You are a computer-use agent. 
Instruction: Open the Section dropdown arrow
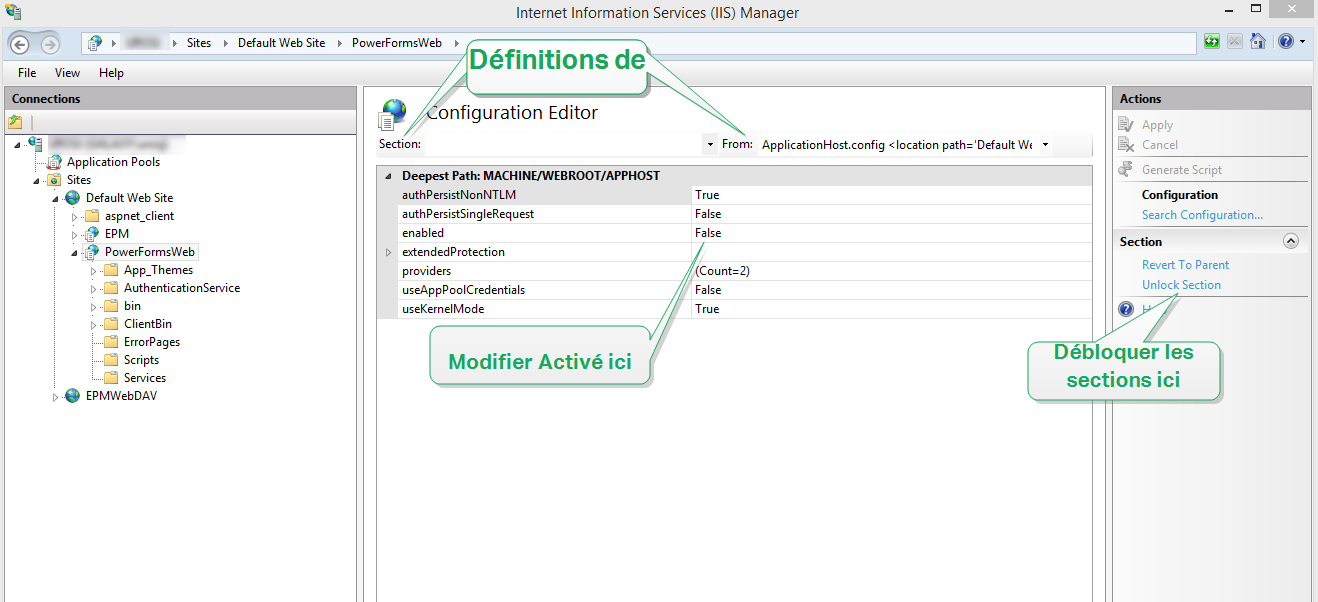pos(709,145)
